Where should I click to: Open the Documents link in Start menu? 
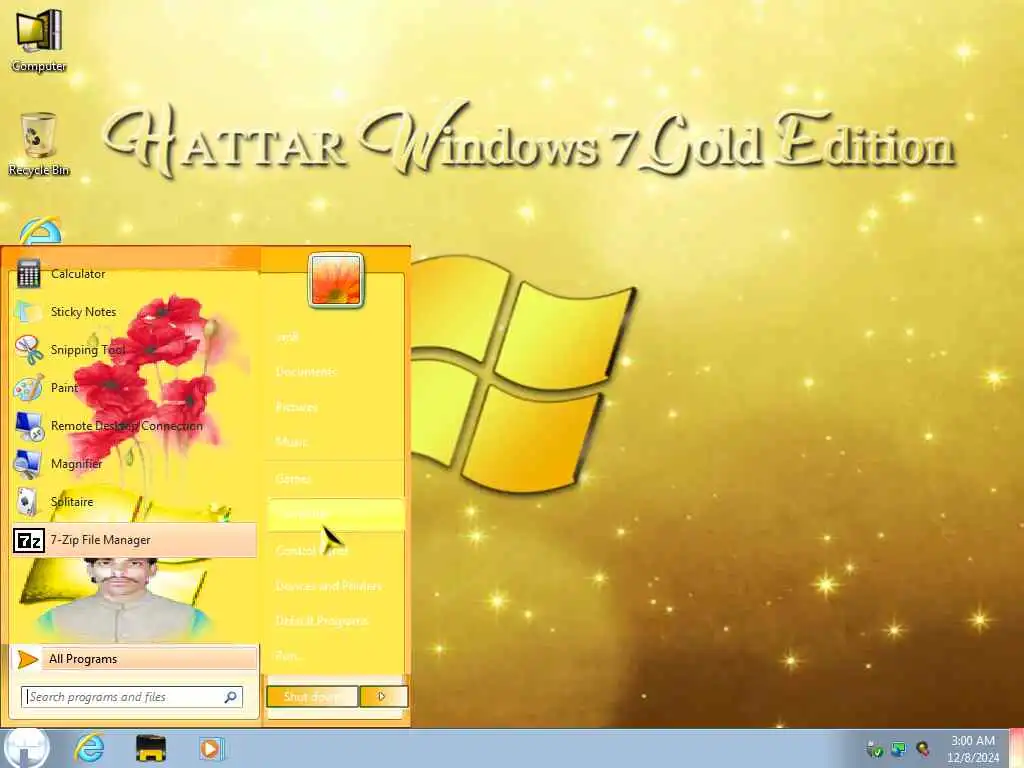coord(306,372)
